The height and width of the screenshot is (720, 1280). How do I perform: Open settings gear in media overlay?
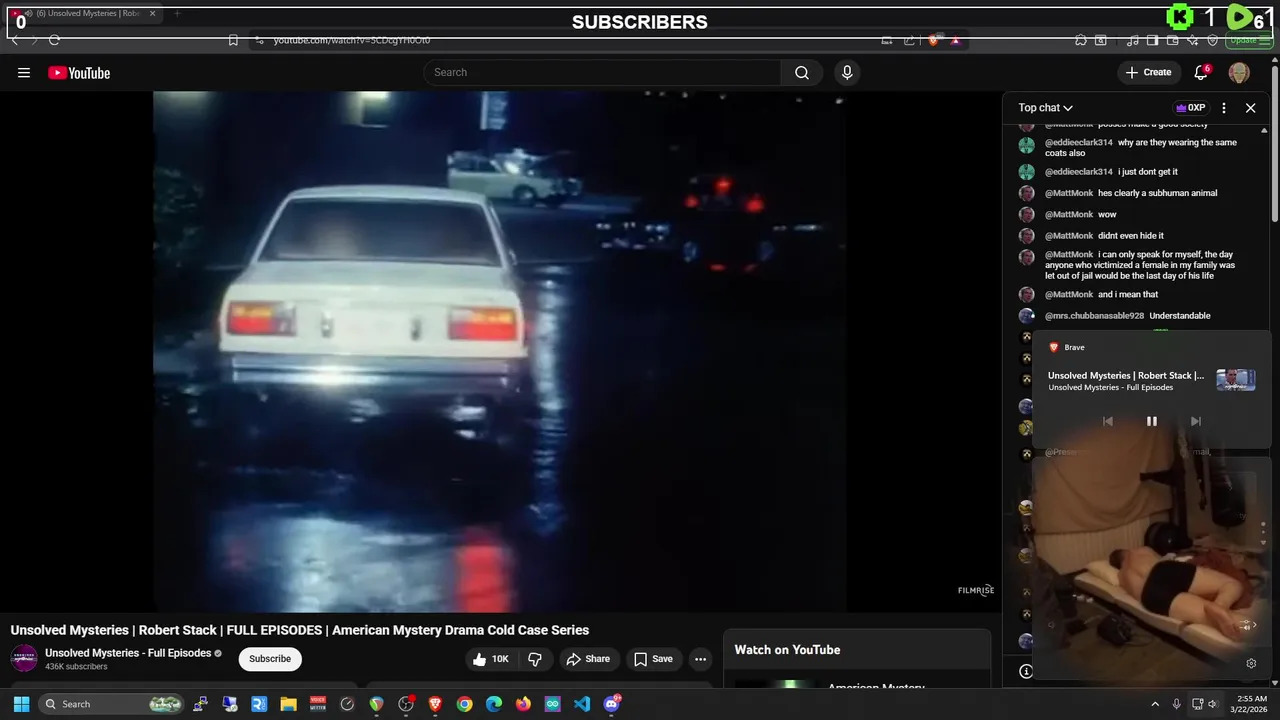tap(1251, 663)
